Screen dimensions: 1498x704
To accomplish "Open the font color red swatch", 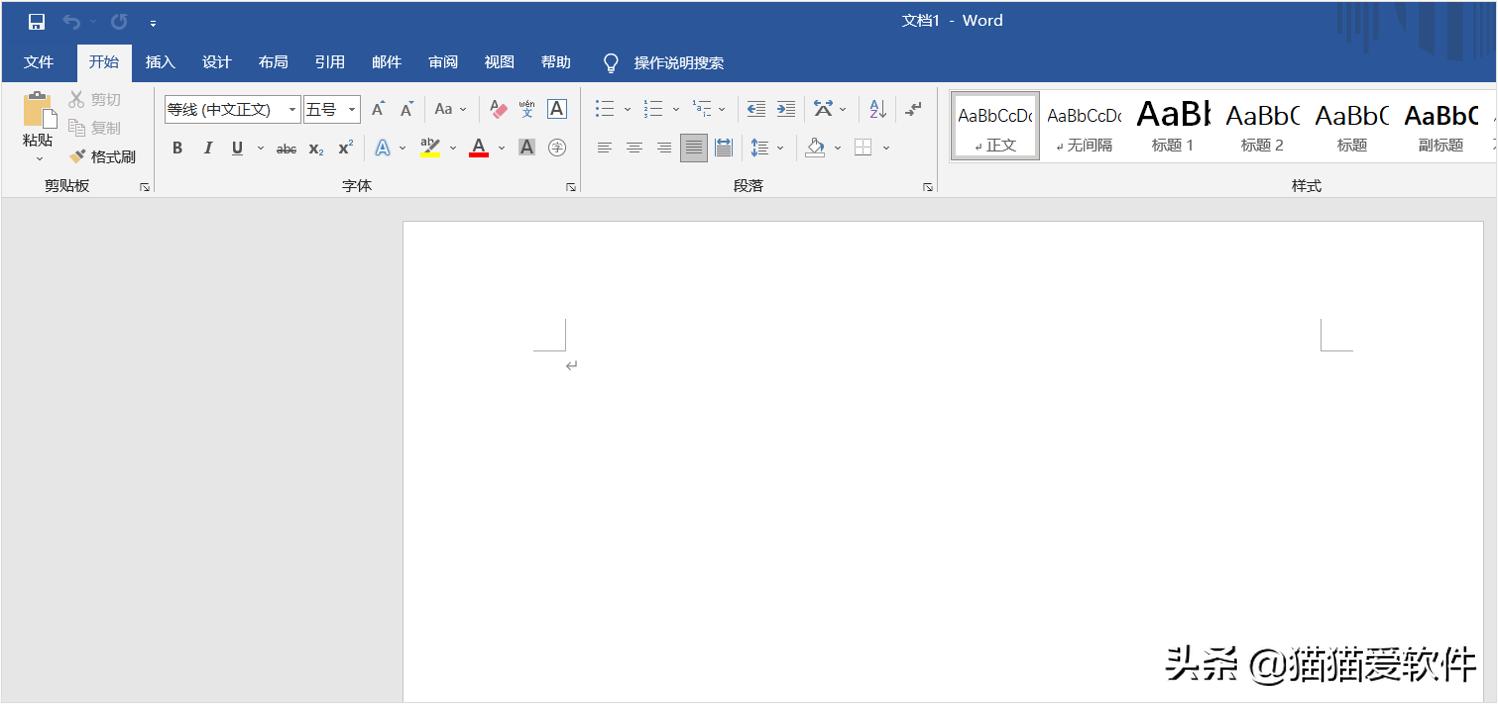I will pyautogui.click(x=479, y=147).
